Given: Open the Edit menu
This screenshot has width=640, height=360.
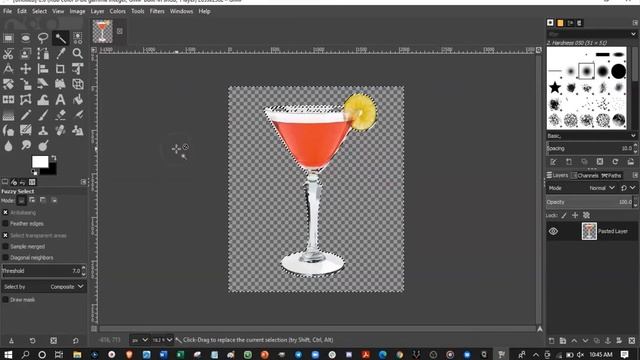Looking at the screenshot, I should (22, 11).
